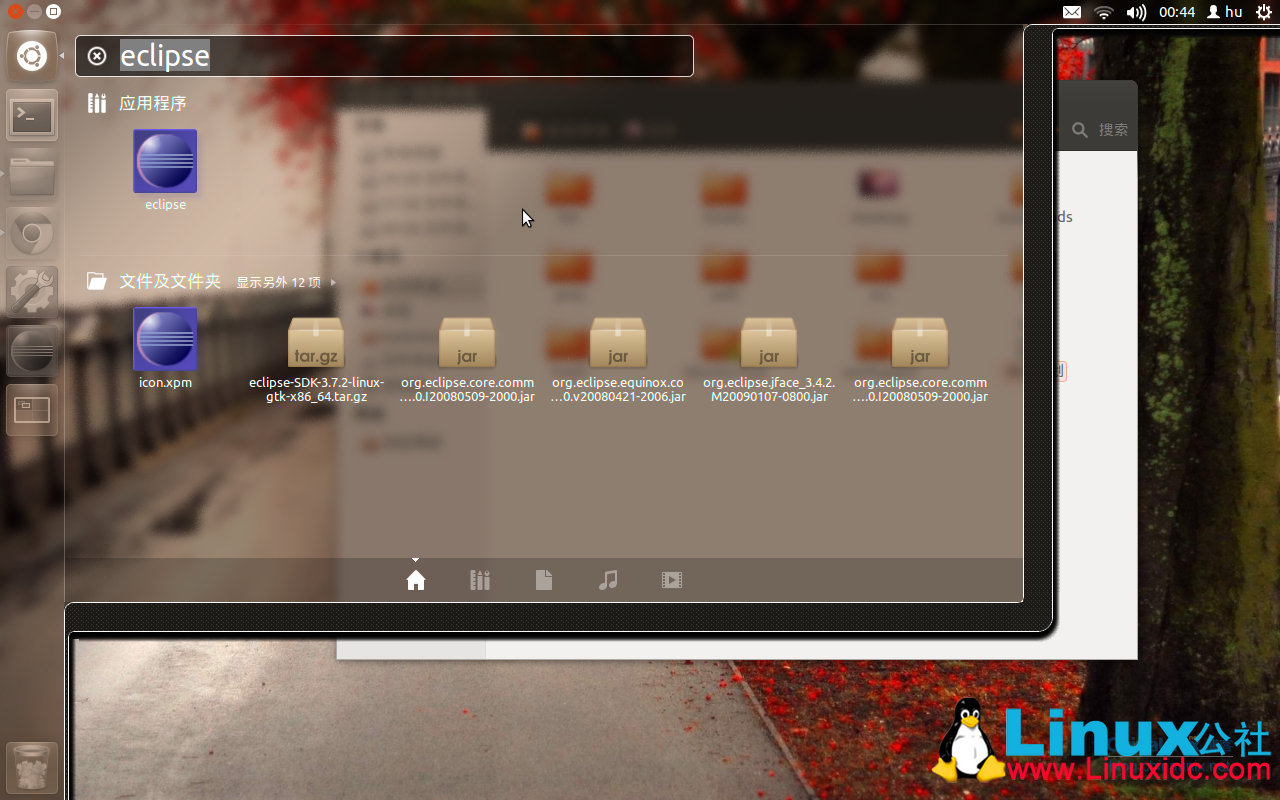
Task: Launch the eclipse application result
Action: [165, 170]
